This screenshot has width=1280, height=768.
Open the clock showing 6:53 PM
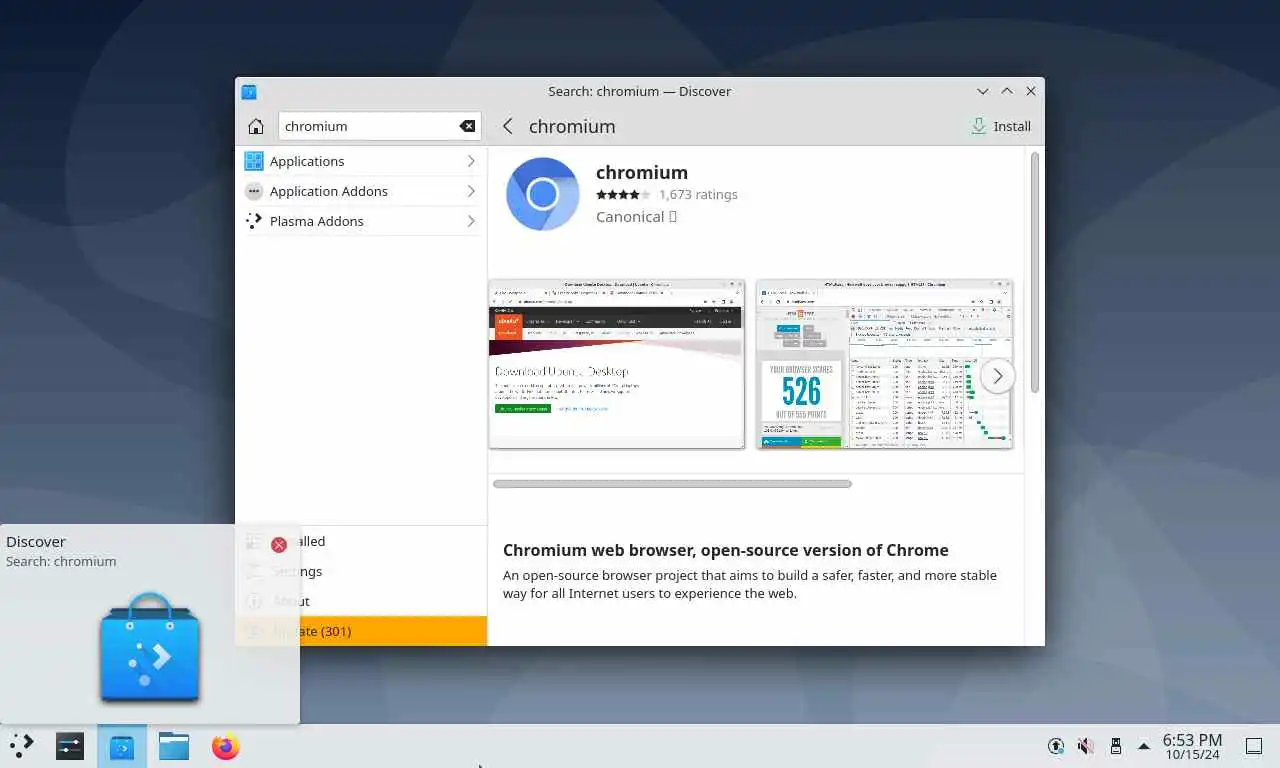coord(1192,746)
